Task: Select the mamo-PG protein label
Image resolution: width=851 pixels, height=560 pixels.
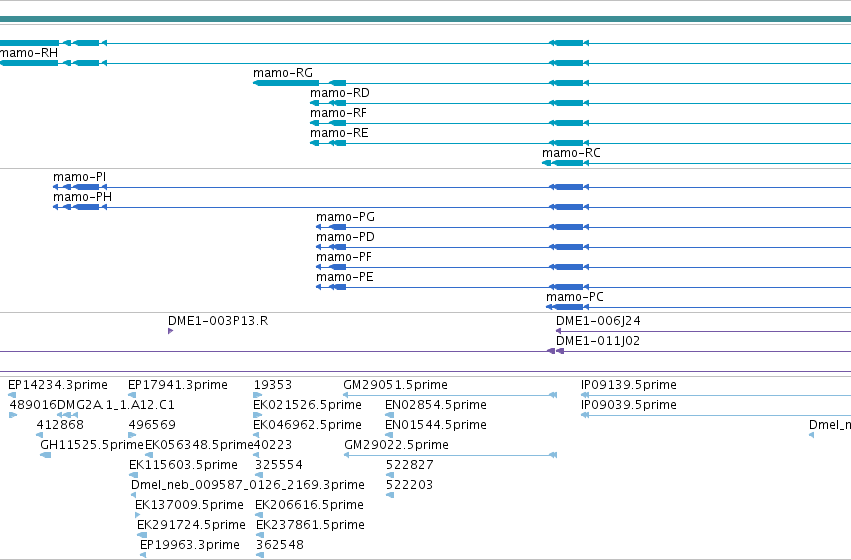Action: [346, 217]
